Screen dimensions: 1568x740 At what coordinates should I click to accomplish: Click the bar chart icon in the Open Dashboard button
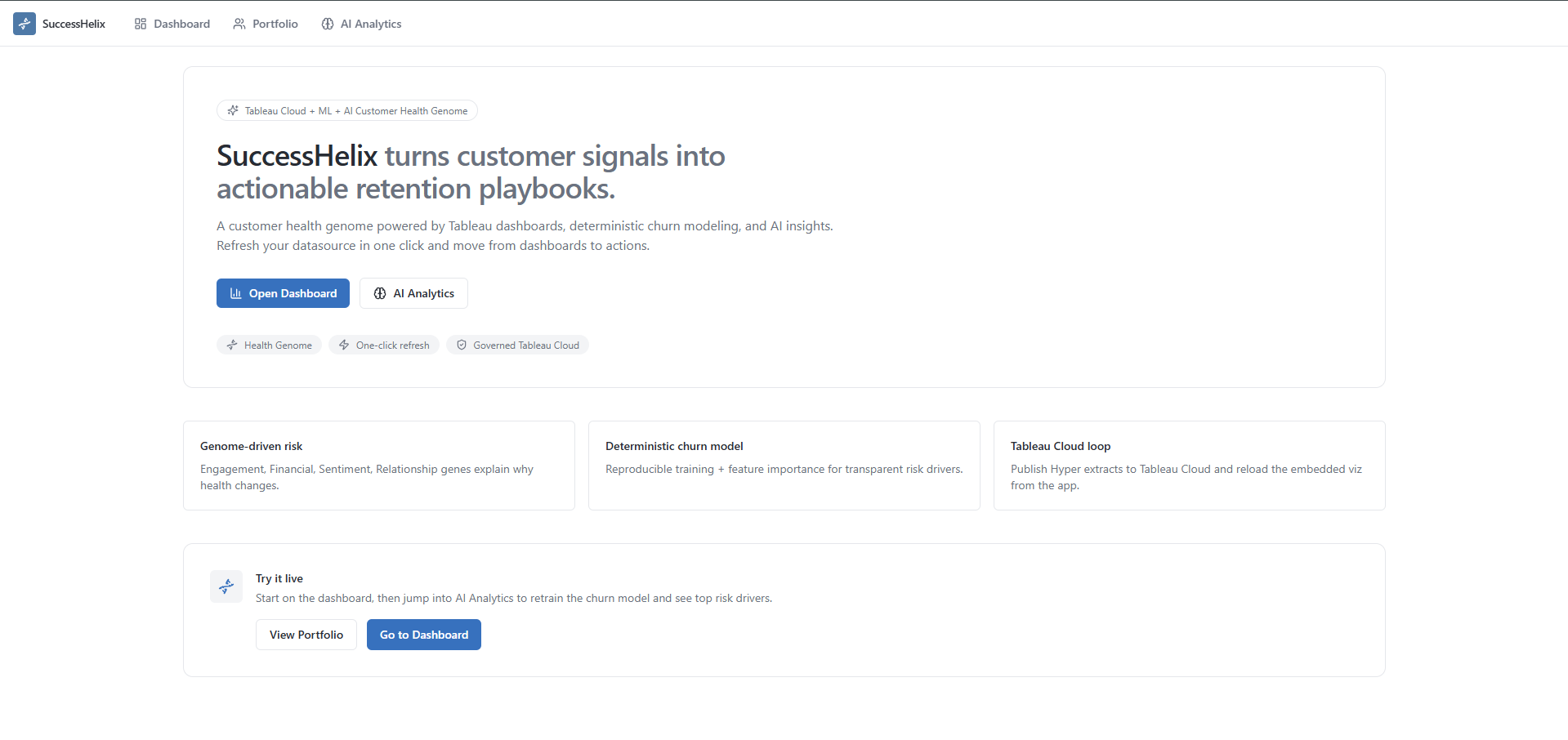[x=236, y=293]
